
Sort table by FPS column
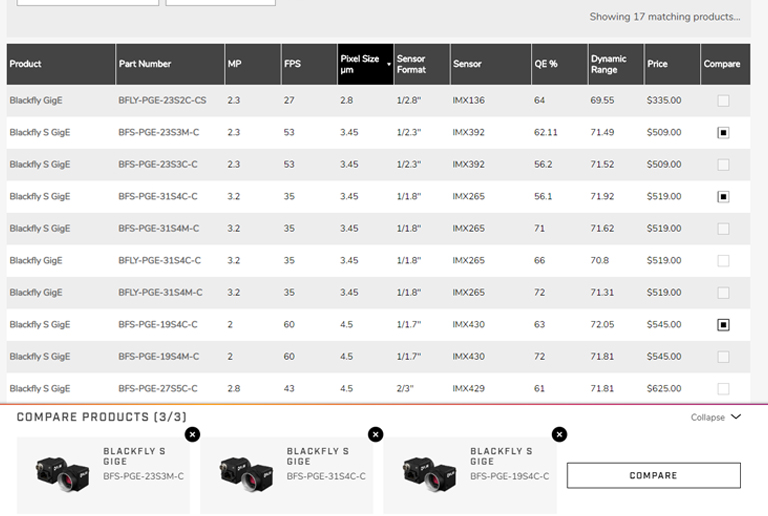tap(309, 64)
